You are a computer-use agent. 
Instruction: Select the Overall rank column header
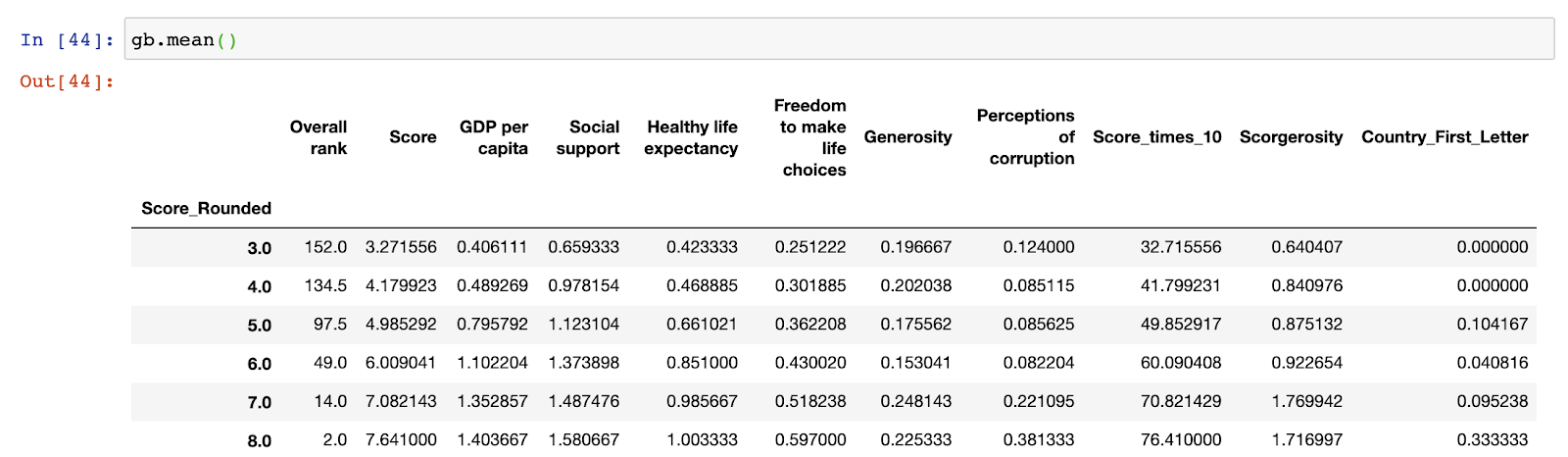(x=318, y=137)
